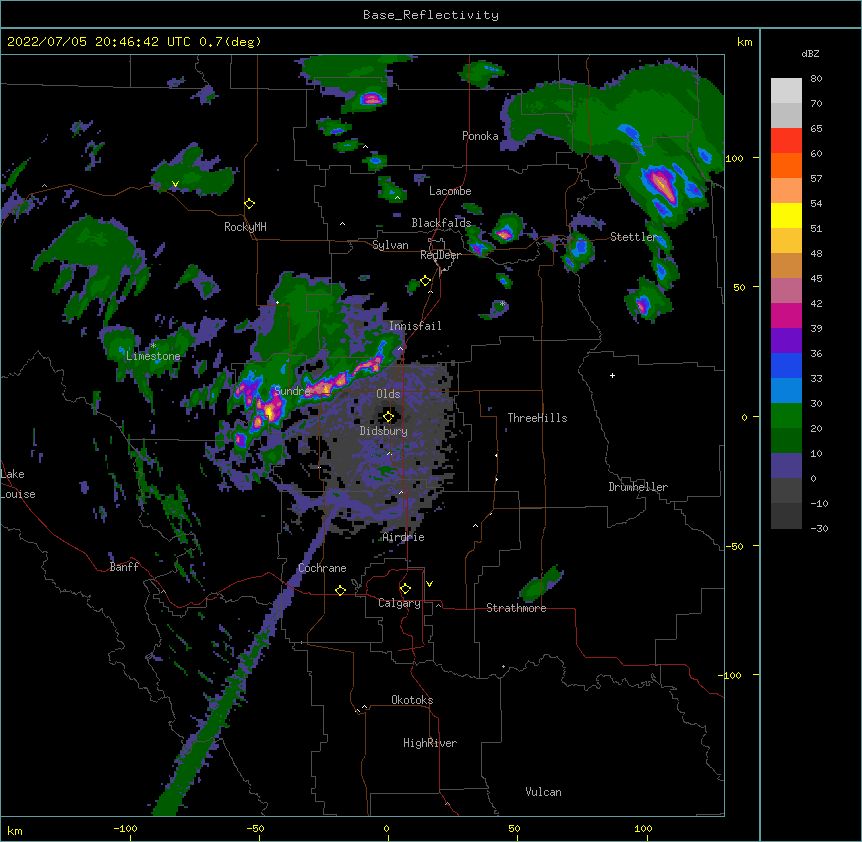Click the Drumheller label
The height and width of the screenshot is (842, 862).
point(638,487)
